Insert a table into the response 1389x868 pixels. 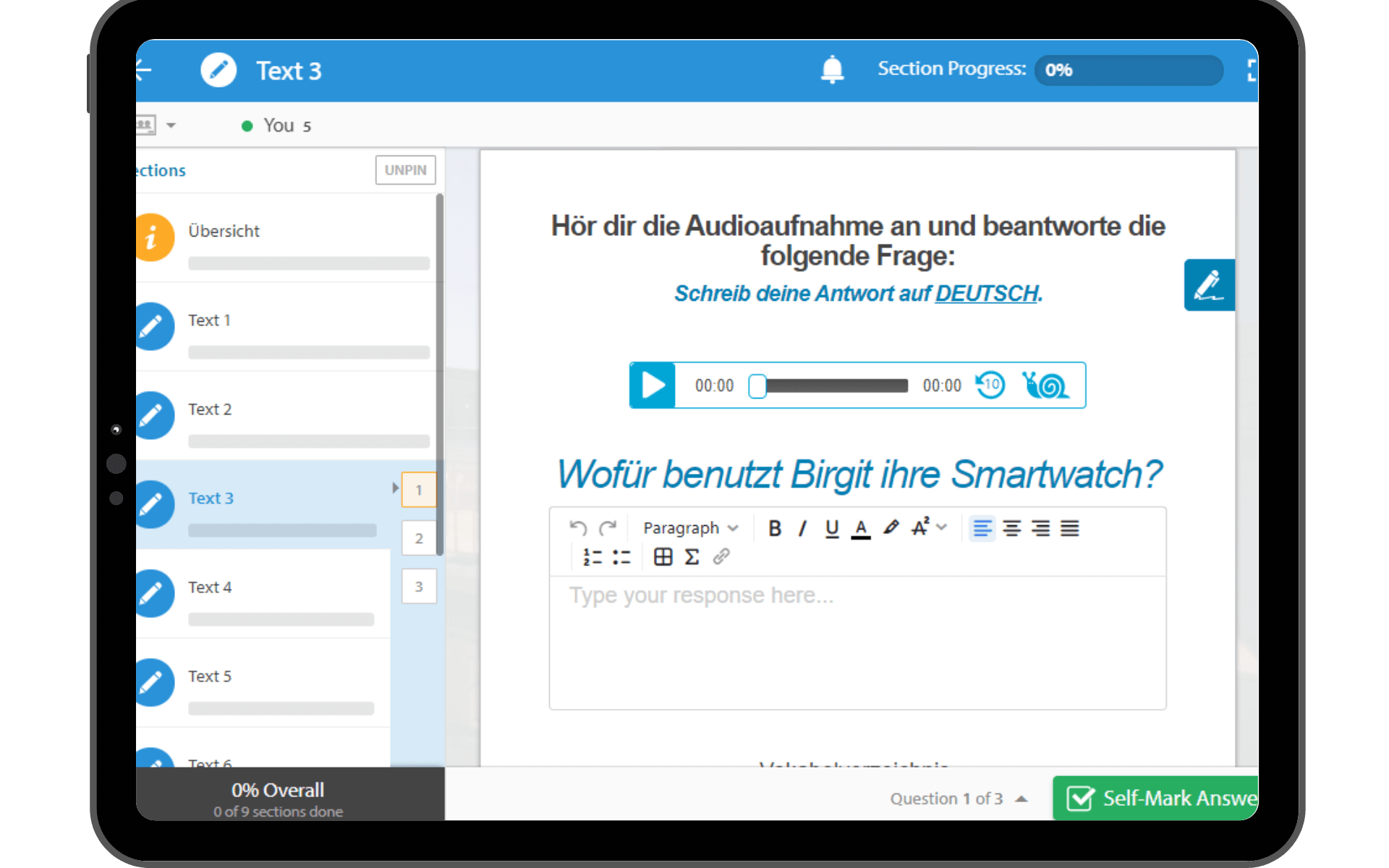[x=662, y=557]
